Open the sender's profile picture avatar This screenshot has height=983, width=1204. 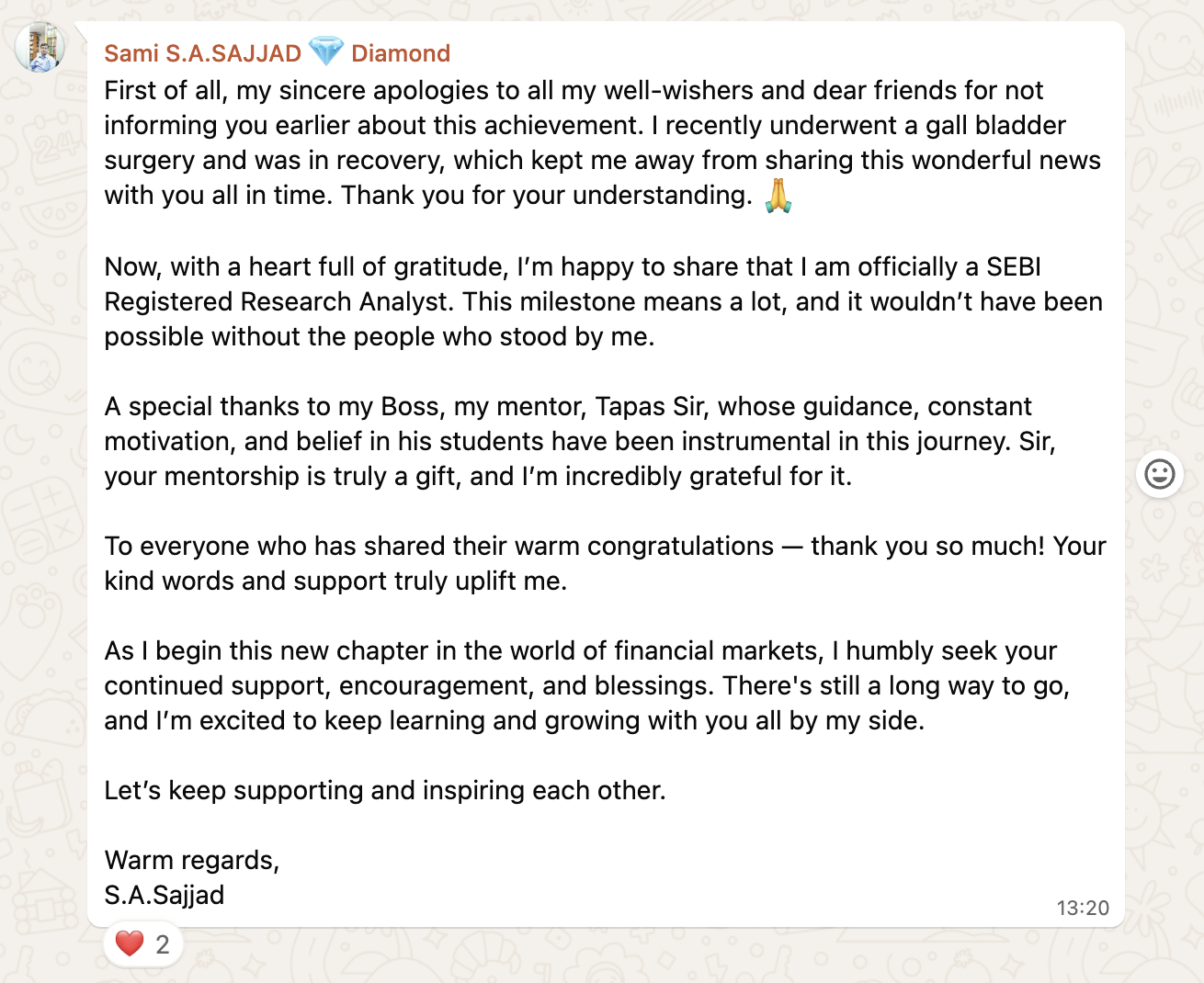pos(40,47)
